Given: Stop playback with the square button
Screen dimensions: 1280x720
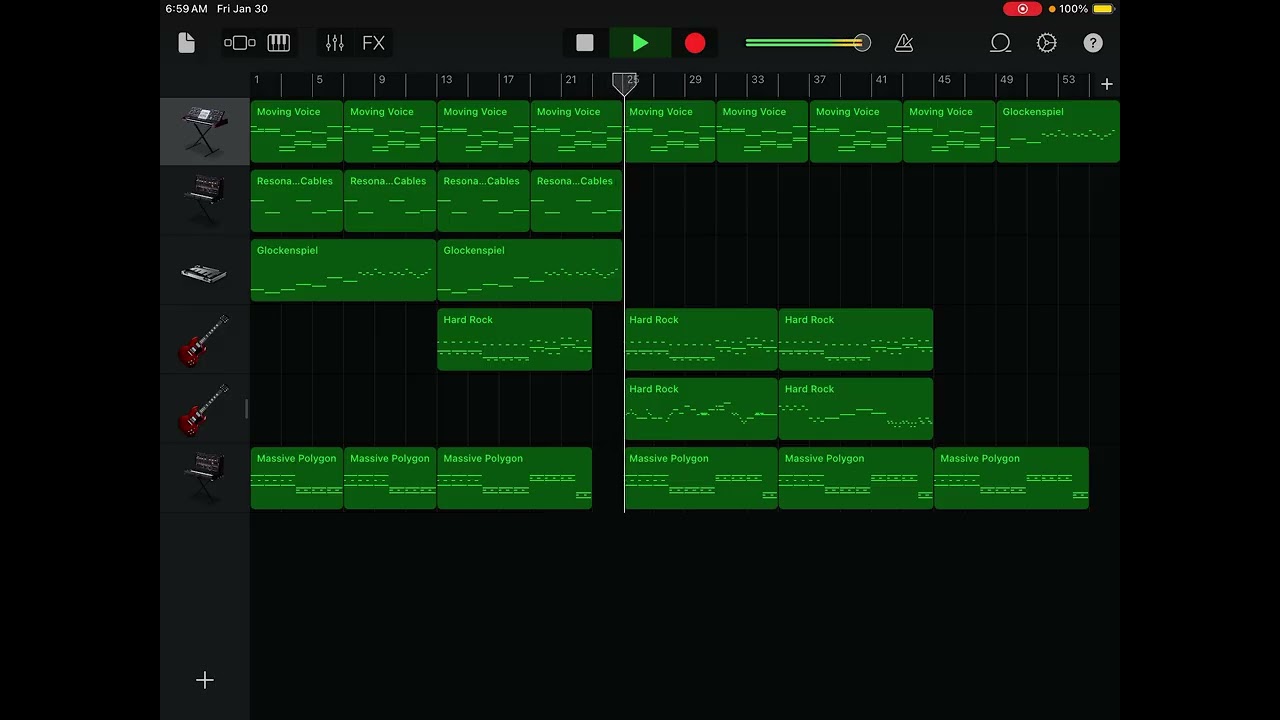Looking at the screenshot, I should [x=585, y=43].
